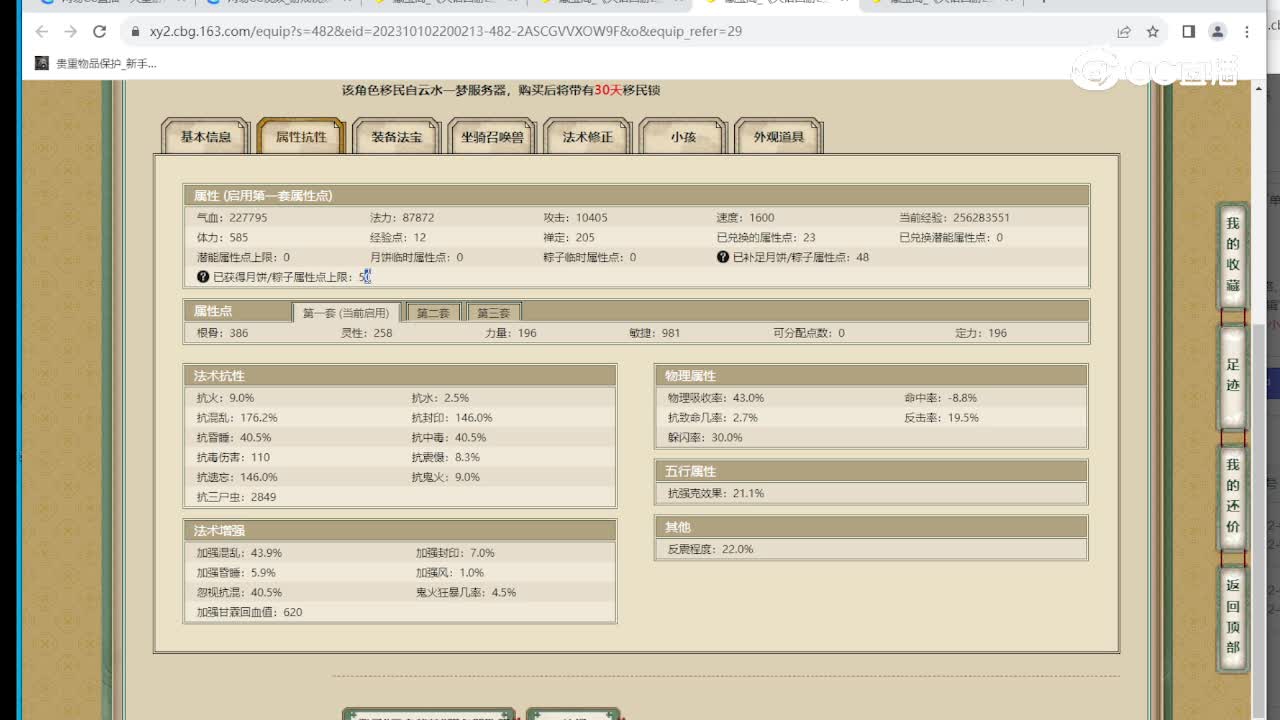Screen dimensions: 1280x720
Task: Click 攻击: 10405 value
Action: pyautogui.click(x=575, y=217)
